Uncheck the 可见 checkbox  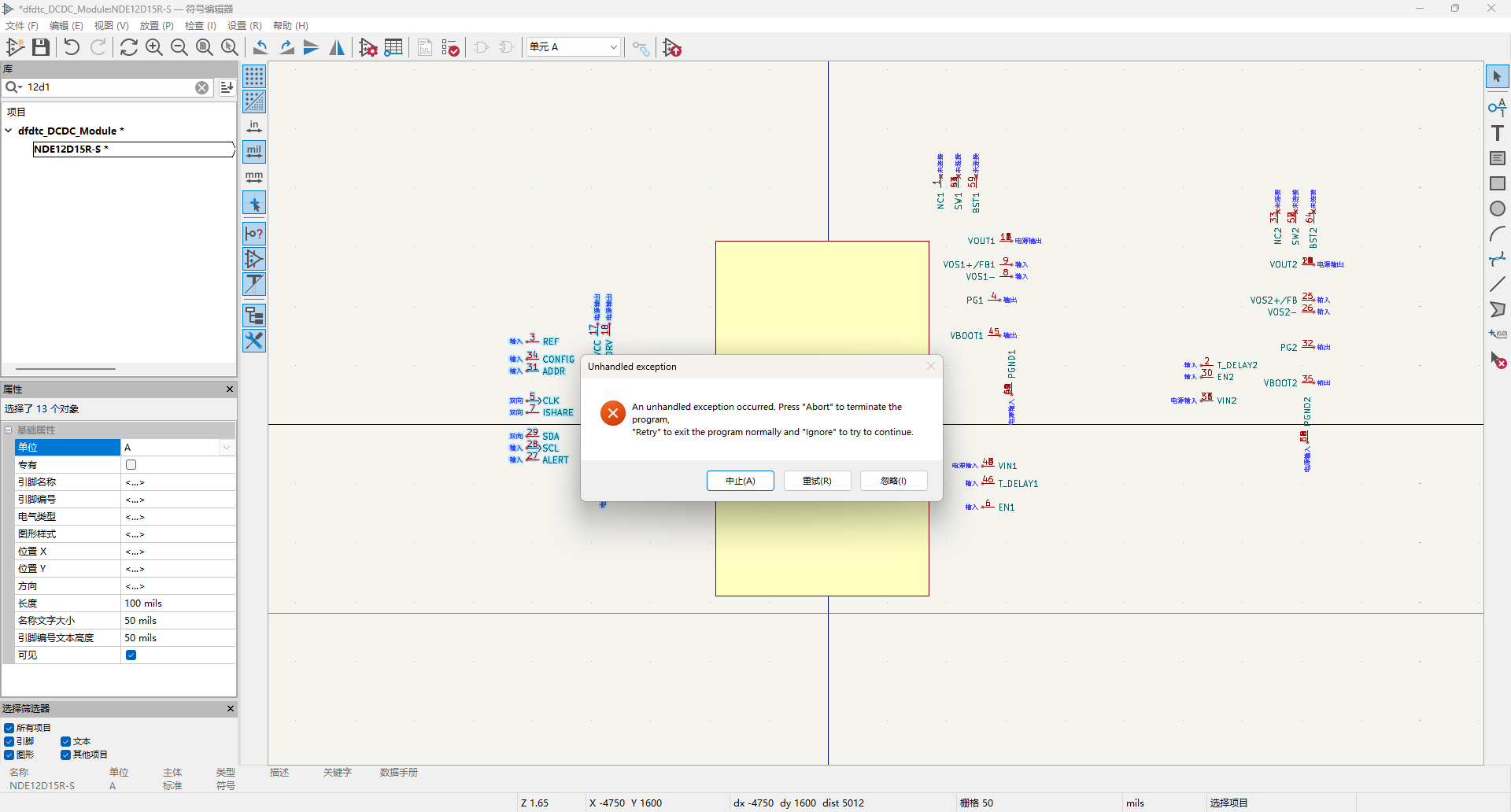point(131,655)
